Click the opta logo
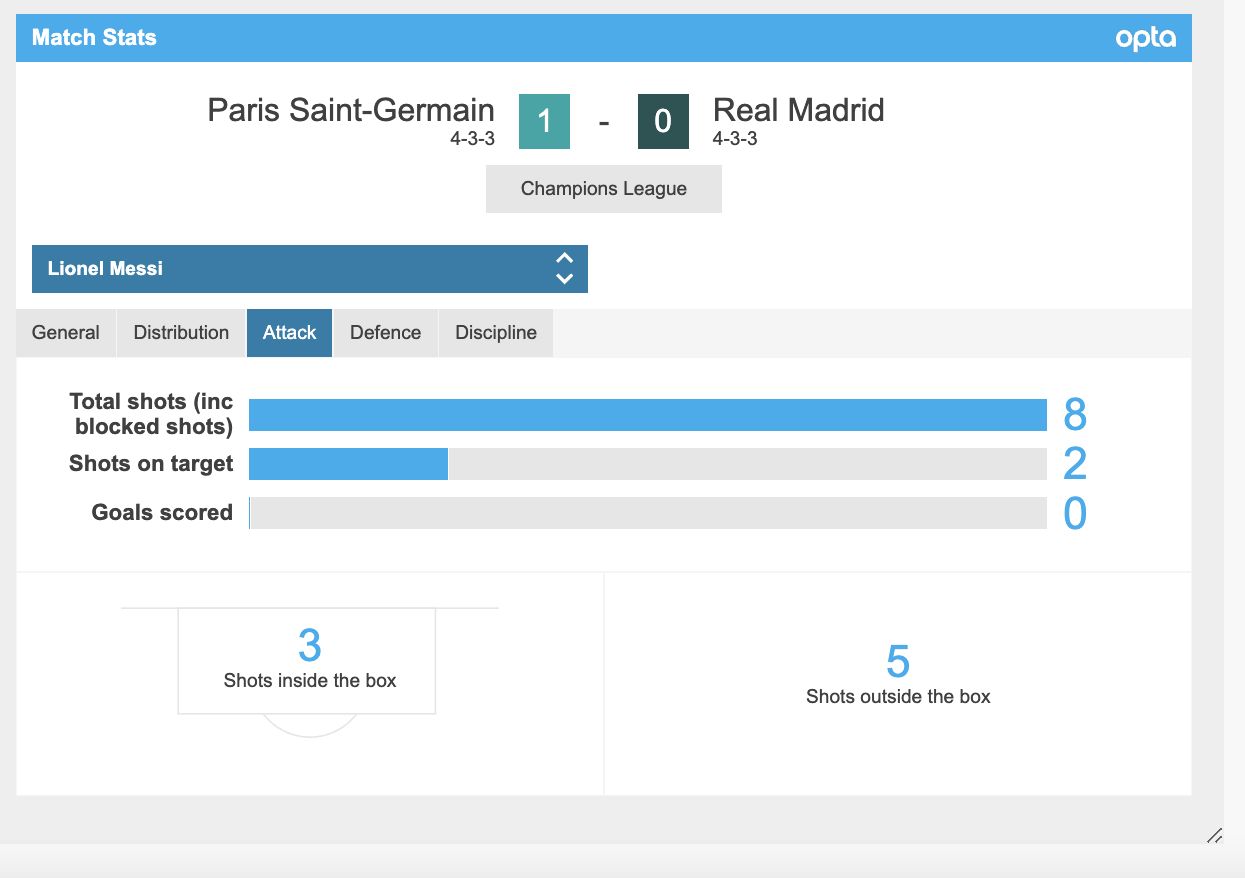Screen dimensions: 1245x878 [1146, 39]
